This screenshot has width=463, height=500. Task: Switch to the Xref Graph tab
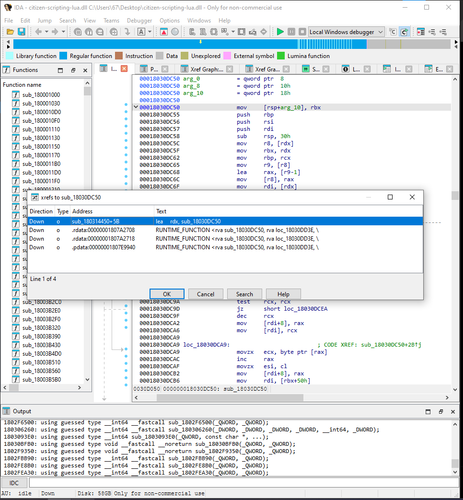[206, 69]
